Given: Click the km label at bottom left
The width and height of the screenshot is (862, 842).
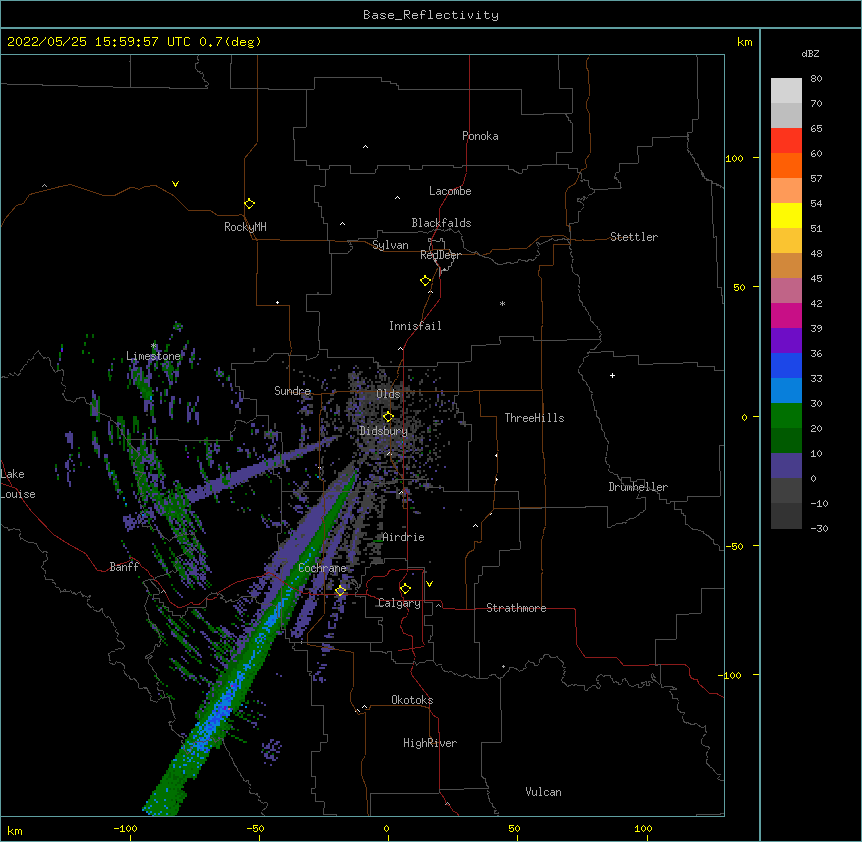Looking at the screenshot, I should (15, 831).
